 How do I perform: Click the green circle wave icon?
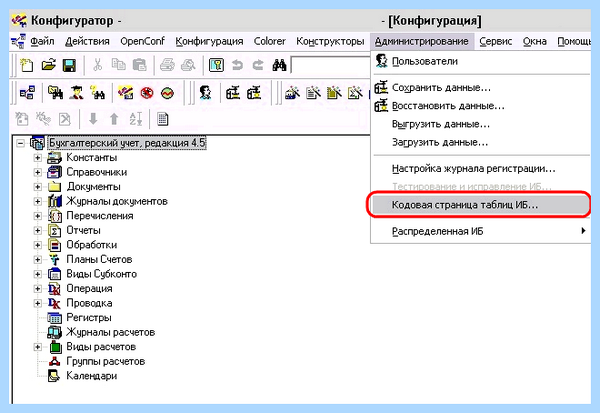coord(167,93)
